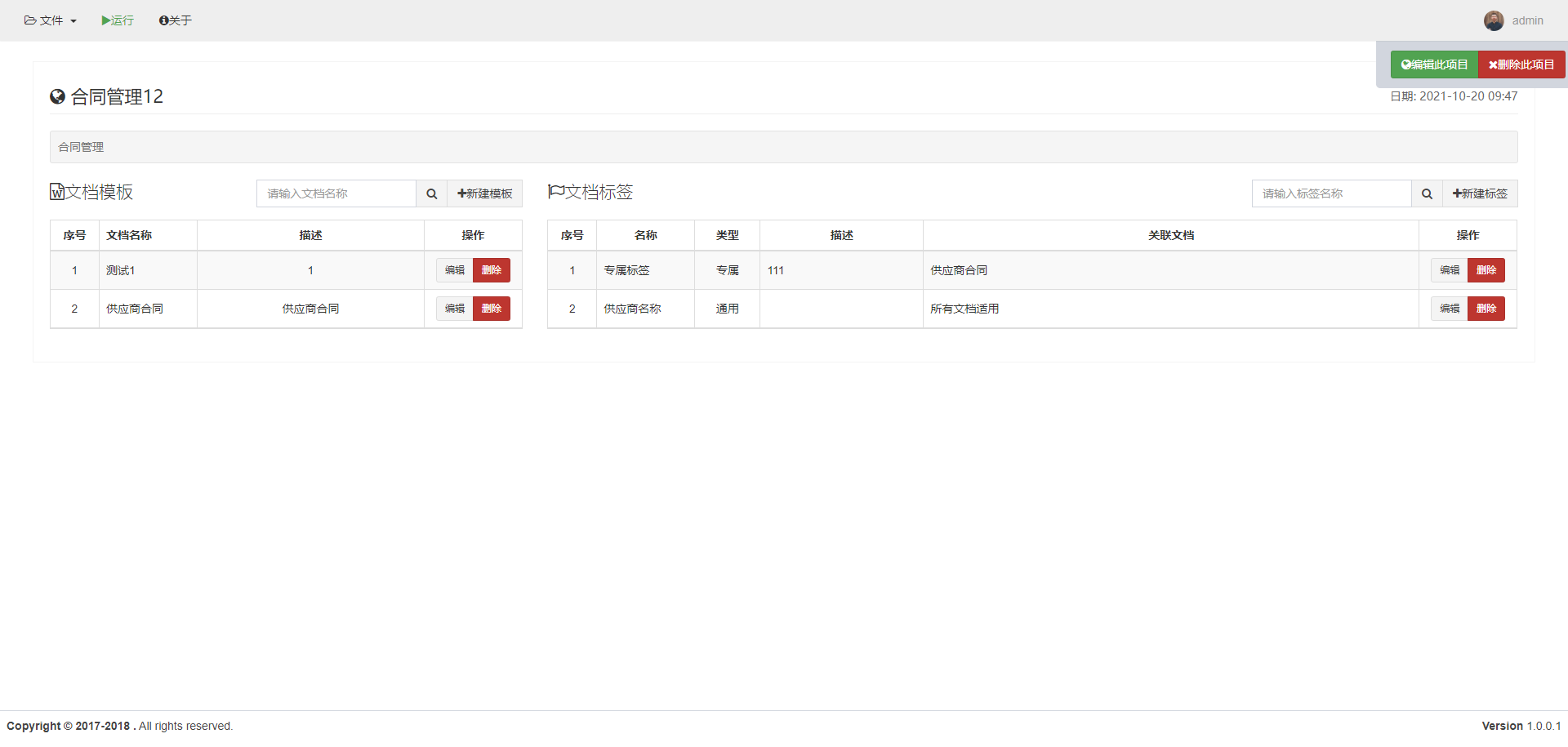Click the 111 description cell
Screen dimensions: 1568x747
(x=841, y=270)
